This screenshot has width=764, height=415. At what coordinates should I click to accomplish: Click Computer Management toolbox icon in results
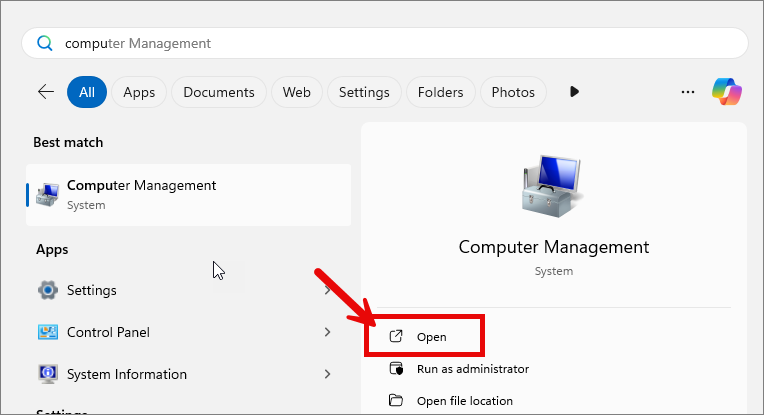pyautogui.click(x=48, y=195)
